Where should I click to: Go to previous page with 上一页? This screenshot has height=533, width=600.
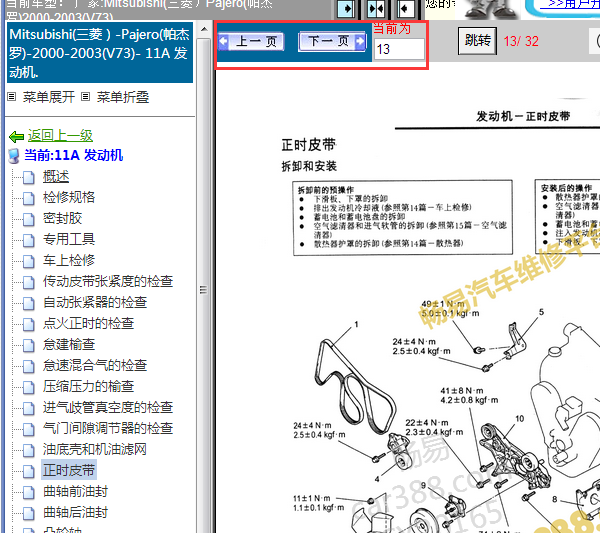(x=251, y=41)
